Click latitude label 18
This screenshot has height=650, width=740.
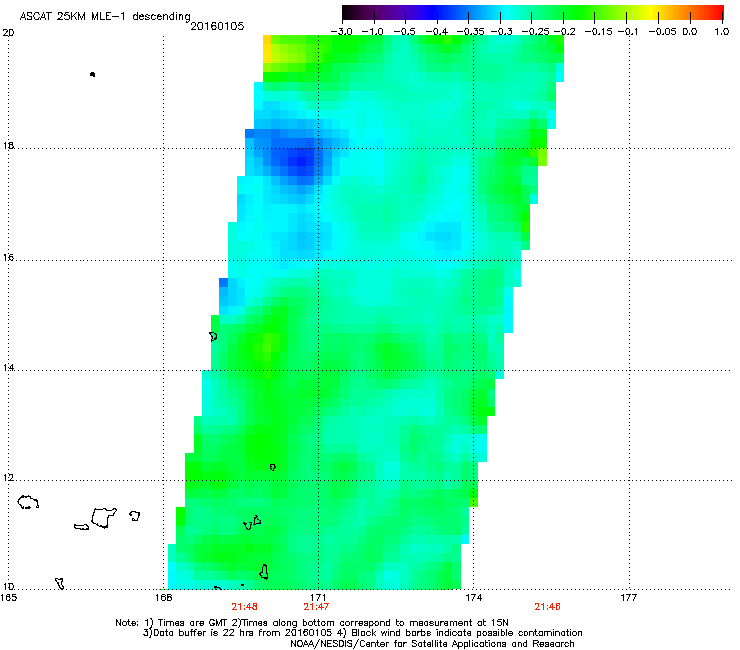8,145
